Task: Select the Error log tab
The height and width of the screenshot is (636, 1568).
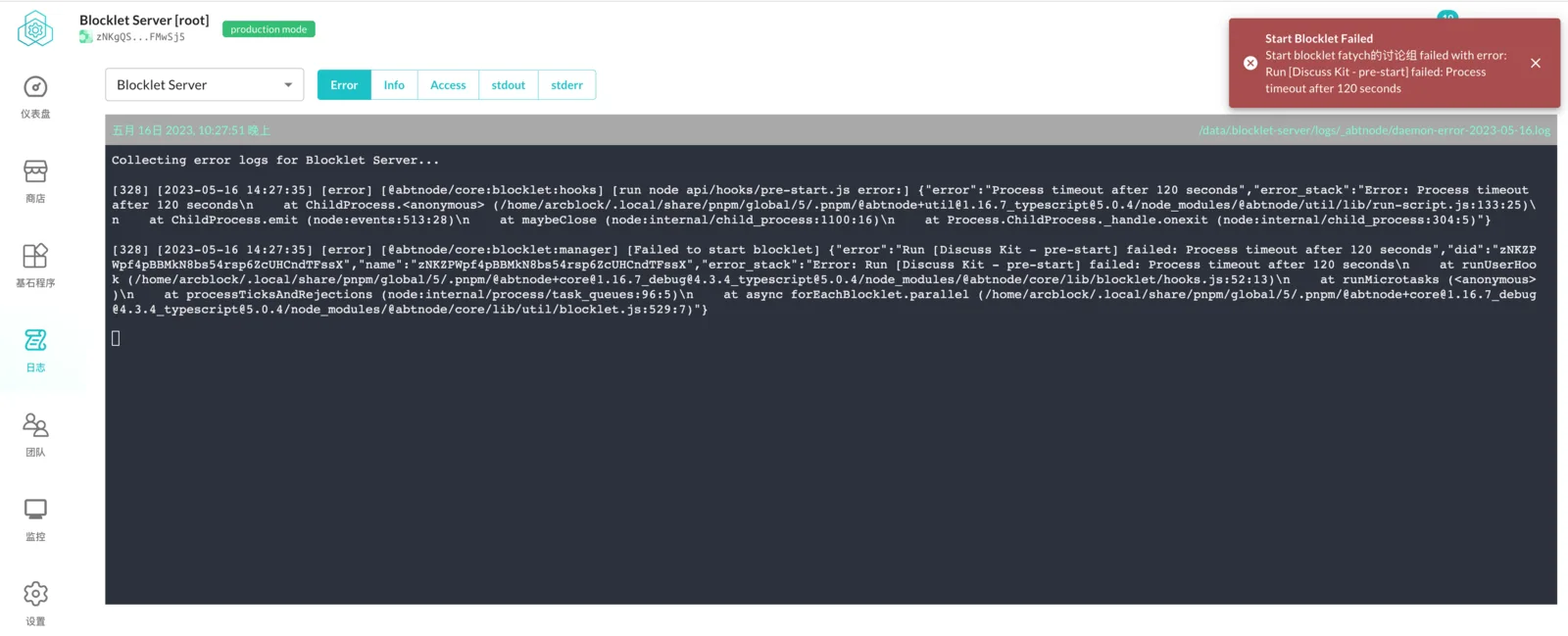Action: [344, 85]
